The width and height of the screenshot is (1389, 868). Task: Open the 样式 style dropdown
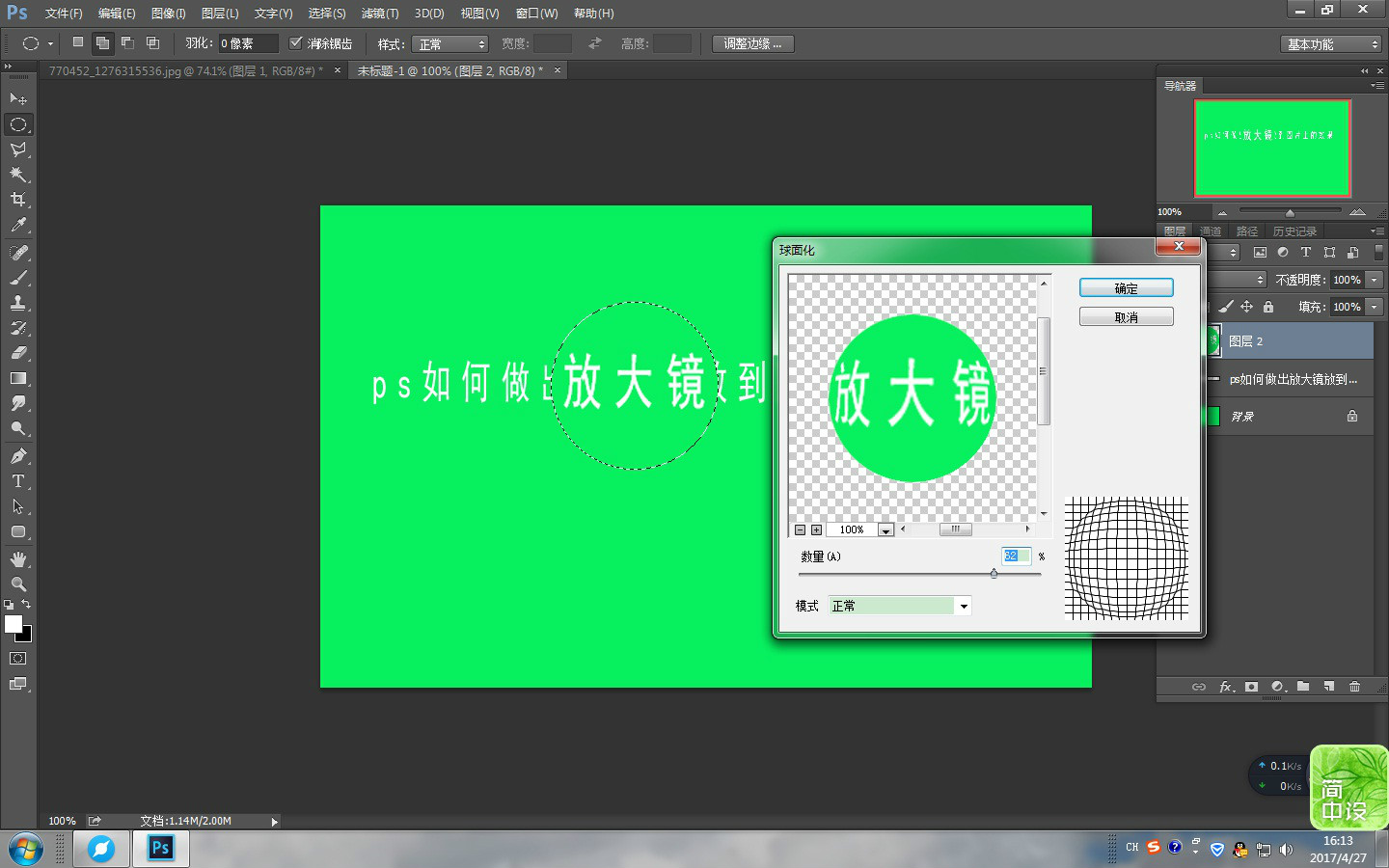point(450,44)
